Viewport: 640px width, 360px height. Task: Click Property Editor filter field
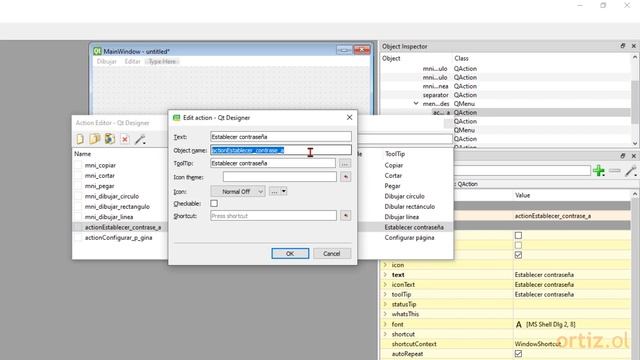pos(522,171)
